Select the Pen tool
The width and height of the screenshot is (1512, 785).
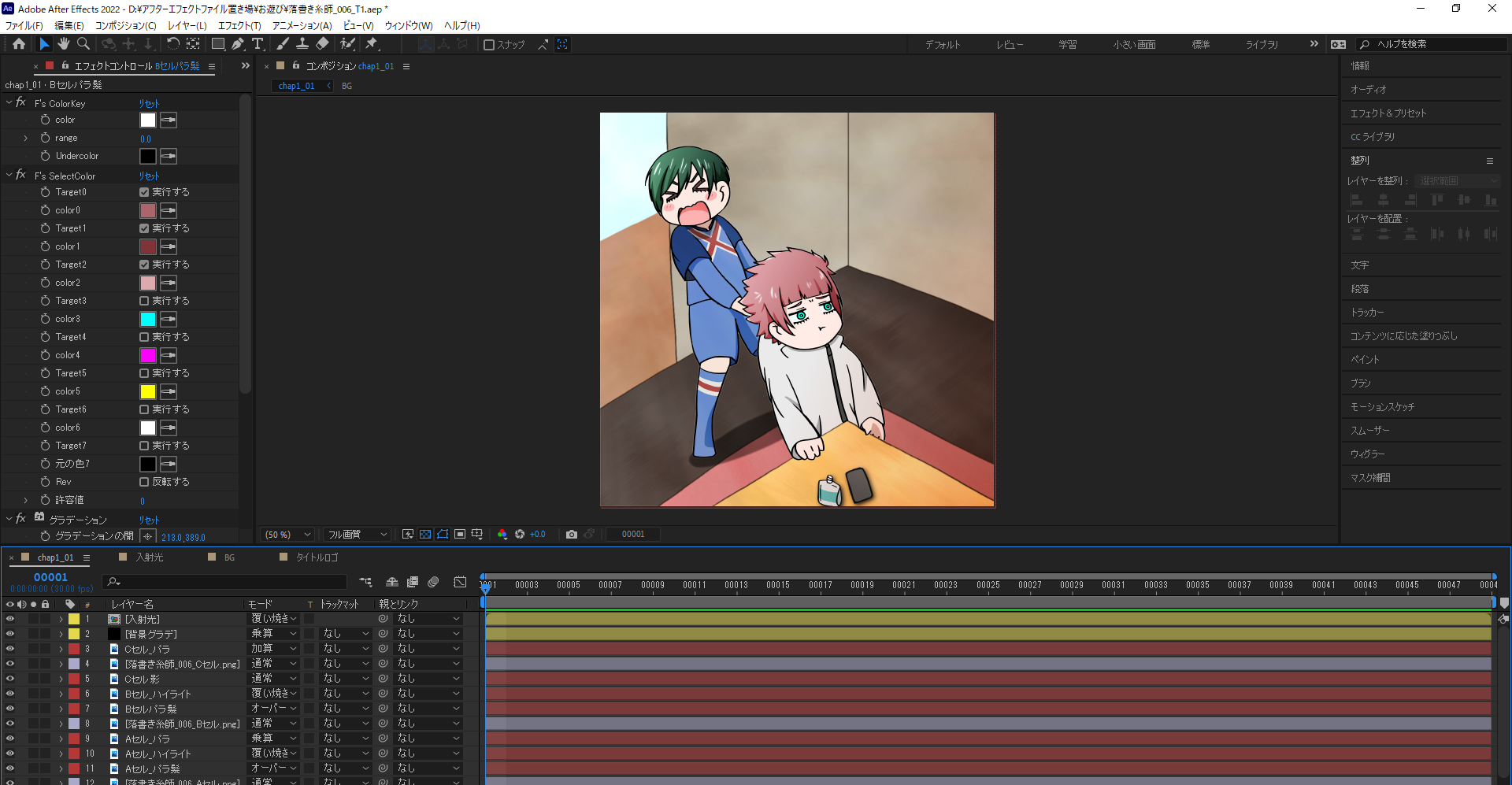tap(238, 44)
